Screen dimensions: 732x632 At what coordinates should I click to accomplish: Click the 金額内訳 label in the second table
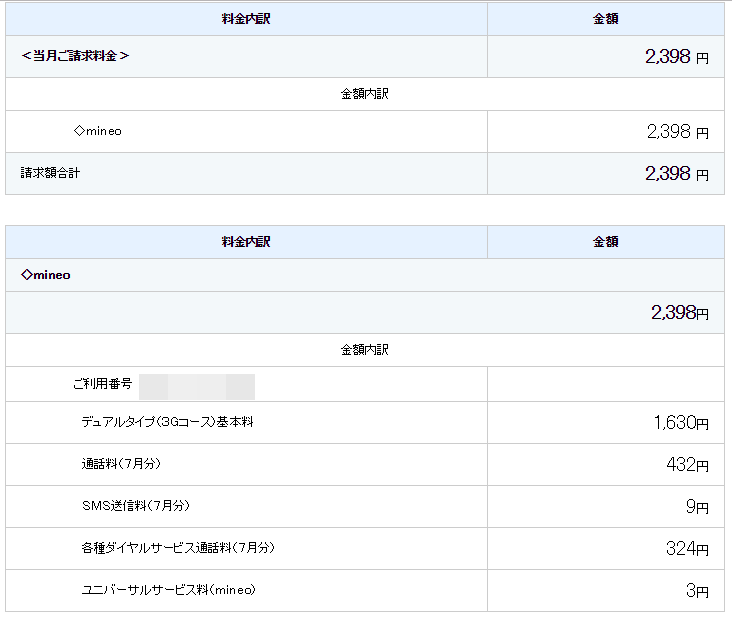pyautogui.click(x=365, y=350)
